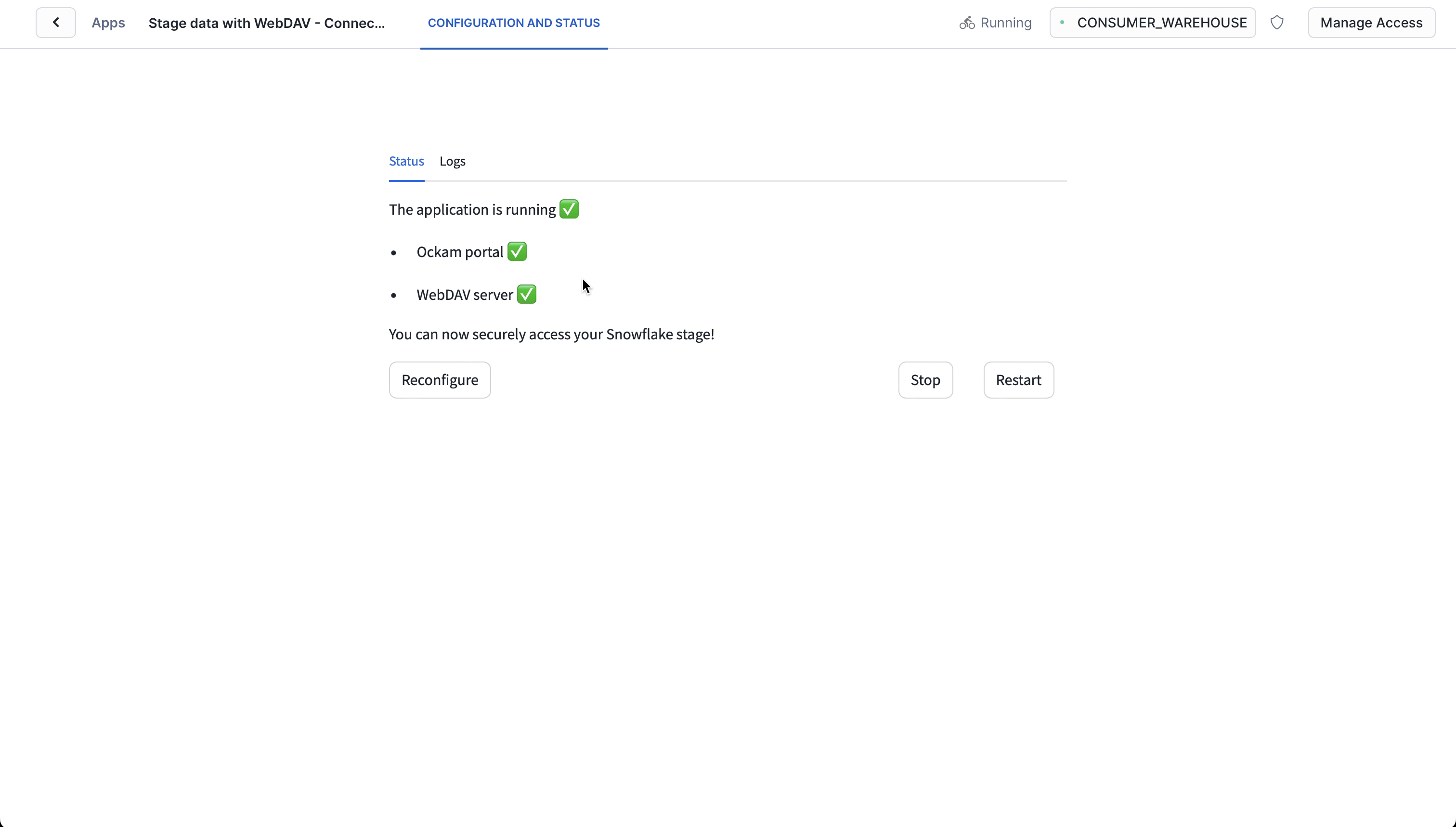Screen dimensions: 1456x827
Task: Click the Restart button
Action: pyautogui.click(x=1018, y=379)
